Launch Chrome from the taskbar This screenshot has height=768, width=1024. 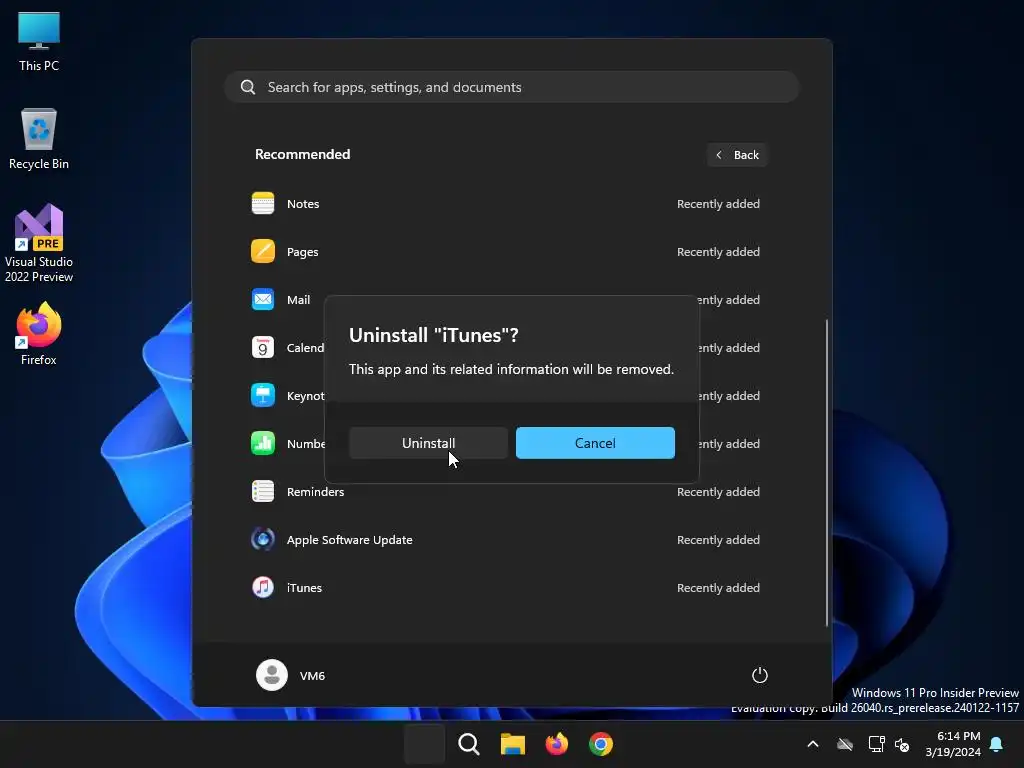[601, 744]
